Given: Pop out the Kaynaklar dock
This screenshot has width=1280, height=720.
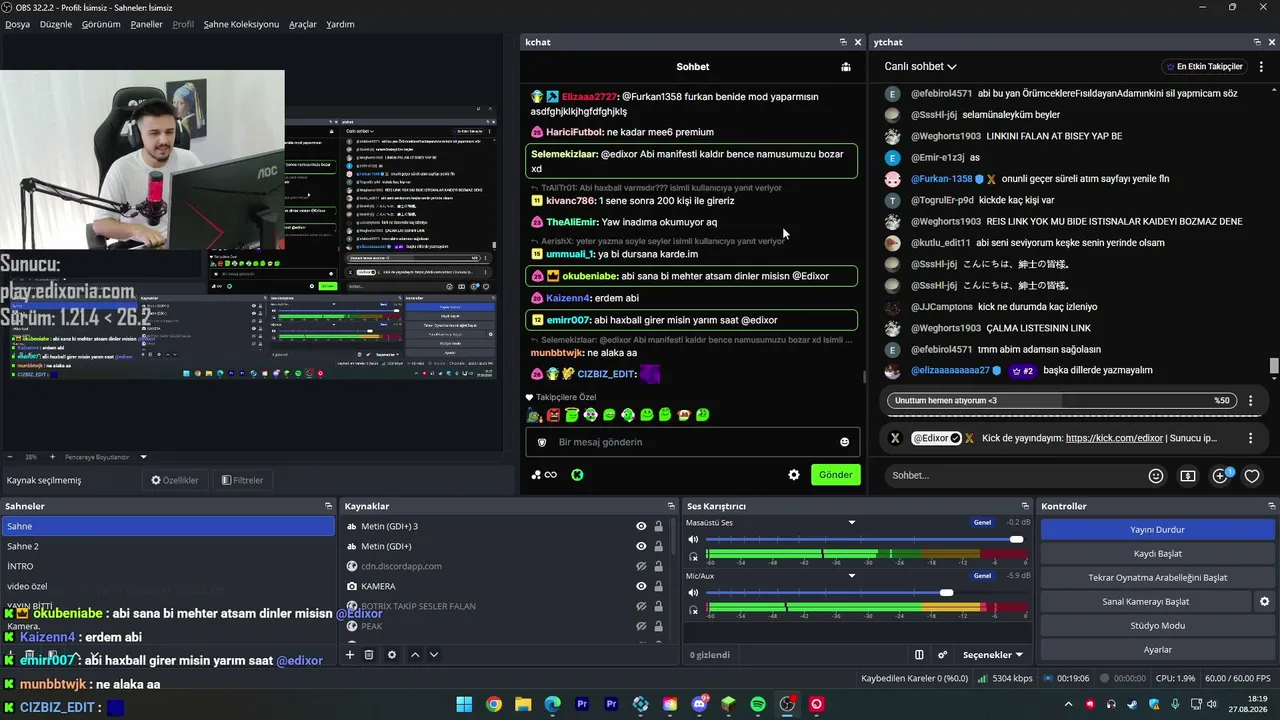Looking at the screenshot, I should 671,506.
